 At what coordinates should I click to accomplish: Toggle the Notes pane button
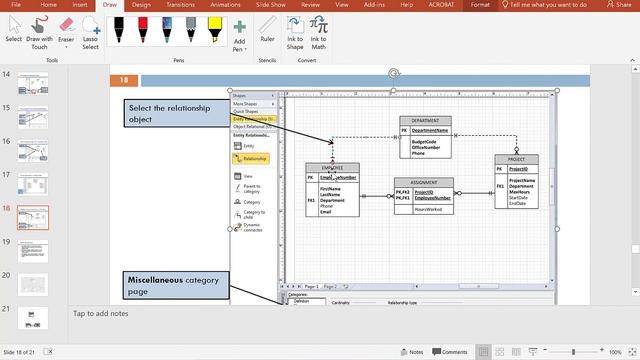pos(412,352)
